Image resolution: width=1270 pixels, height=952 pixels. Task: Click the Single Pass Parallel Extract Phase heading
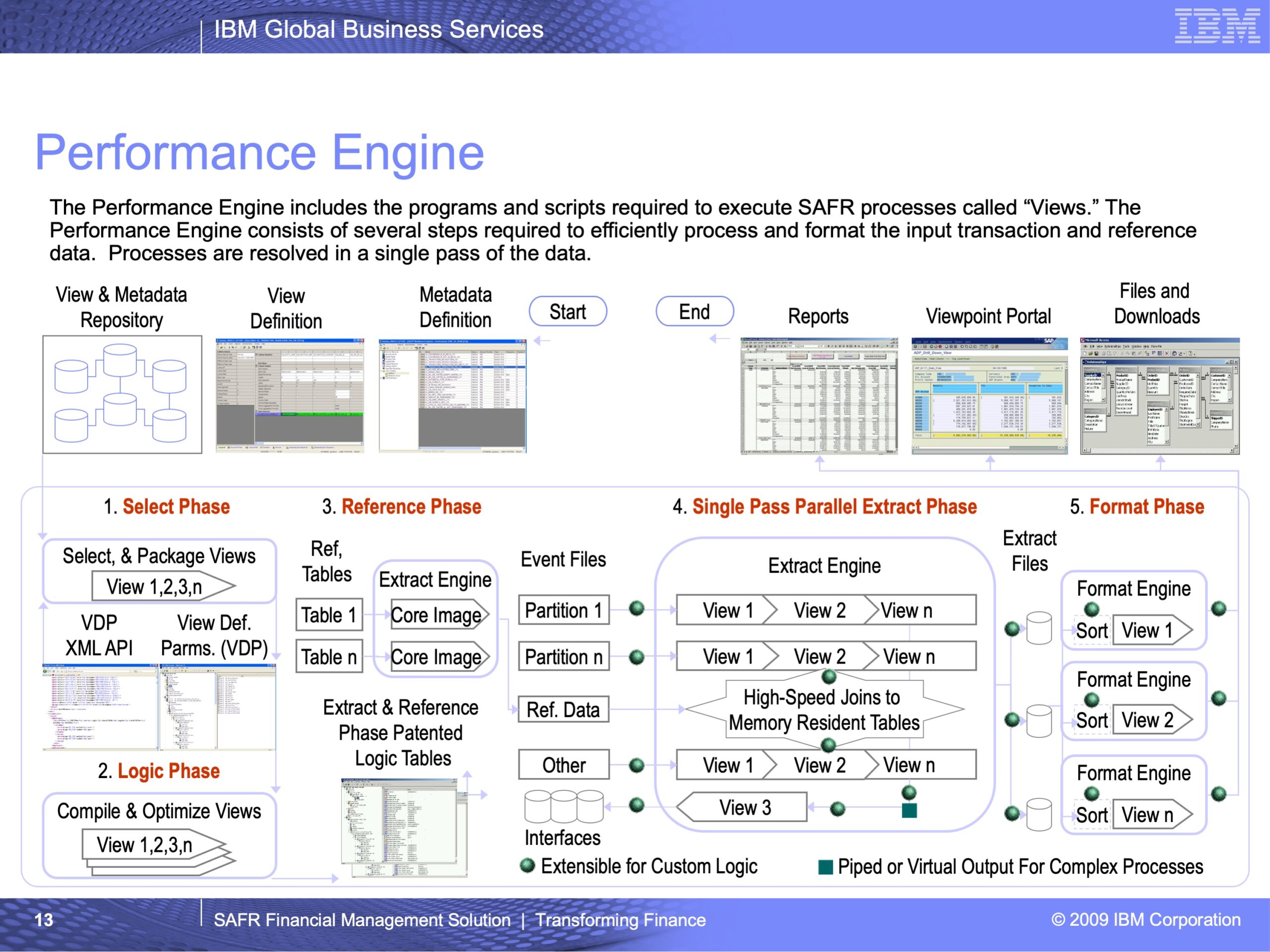(834, 507)
